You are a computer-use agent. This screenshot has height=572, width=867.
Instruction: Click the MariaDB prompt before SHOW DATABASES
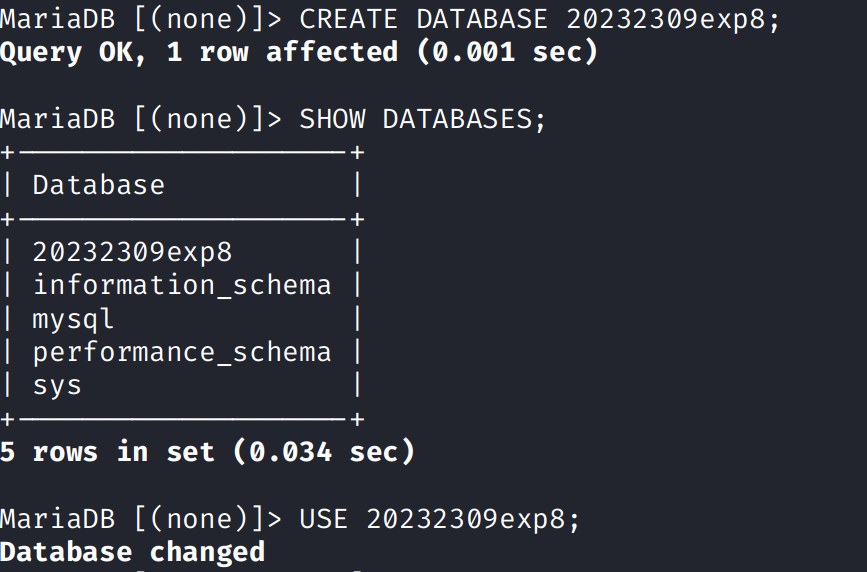[x=141, y=119]
